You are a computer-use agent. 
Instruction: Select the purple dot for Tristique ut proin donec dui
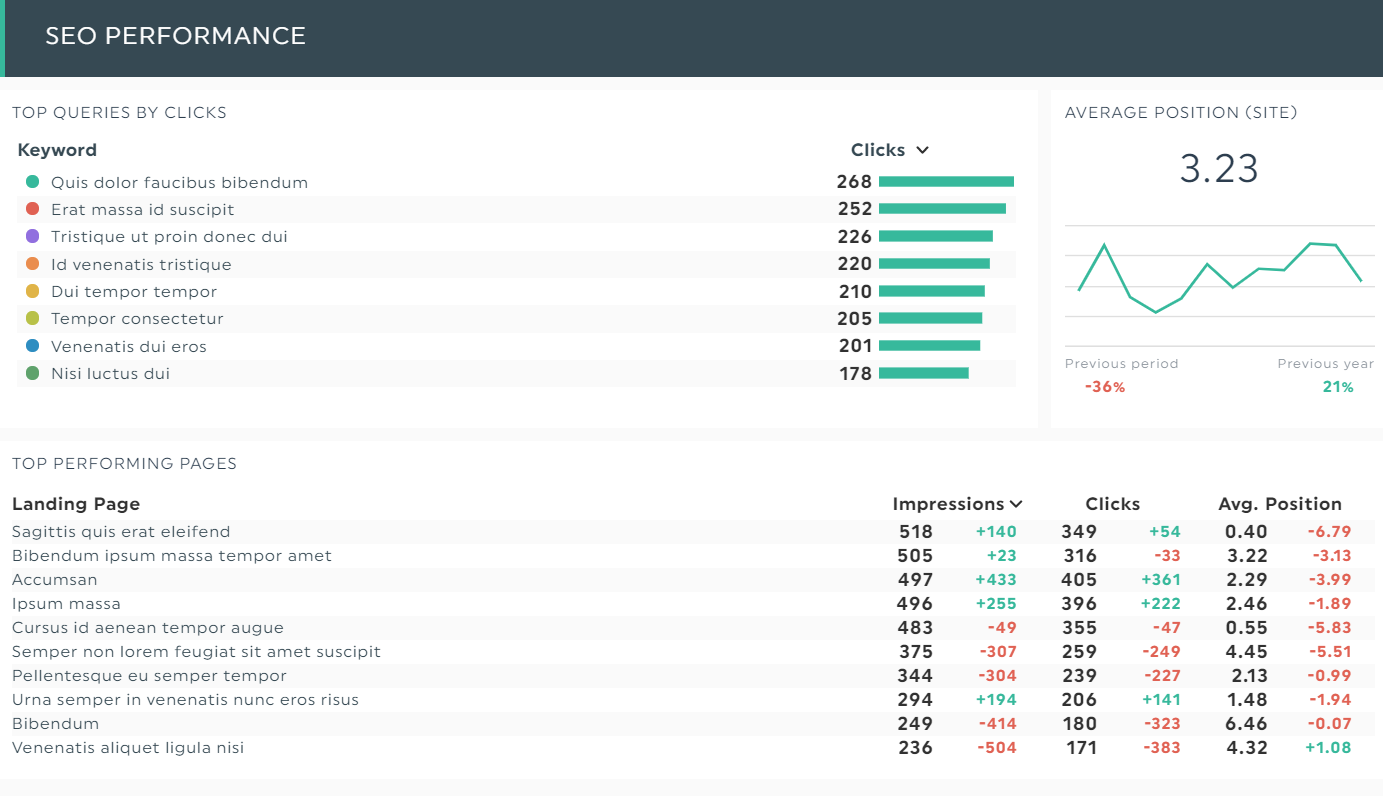[x=32, y=237]
